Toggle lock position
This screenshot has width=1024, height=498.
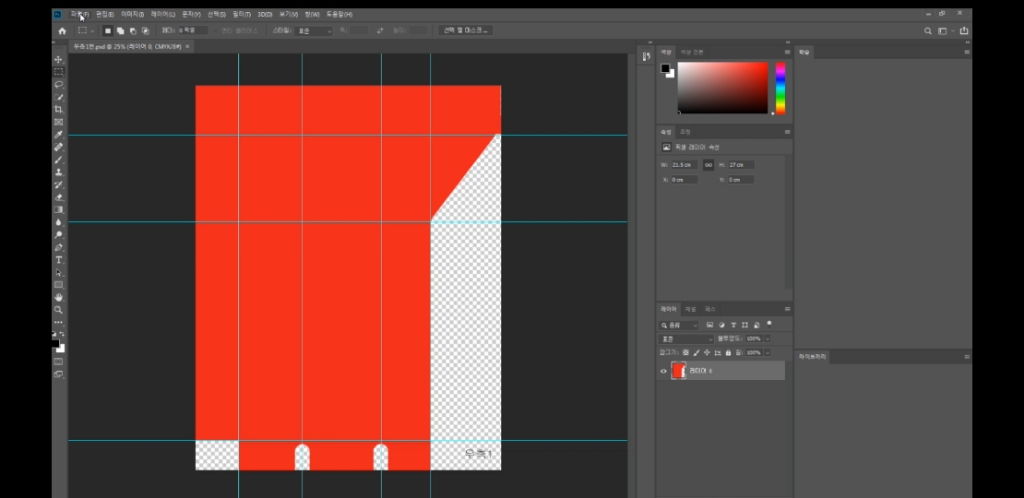pyautogui.click(x=707, y=352)
